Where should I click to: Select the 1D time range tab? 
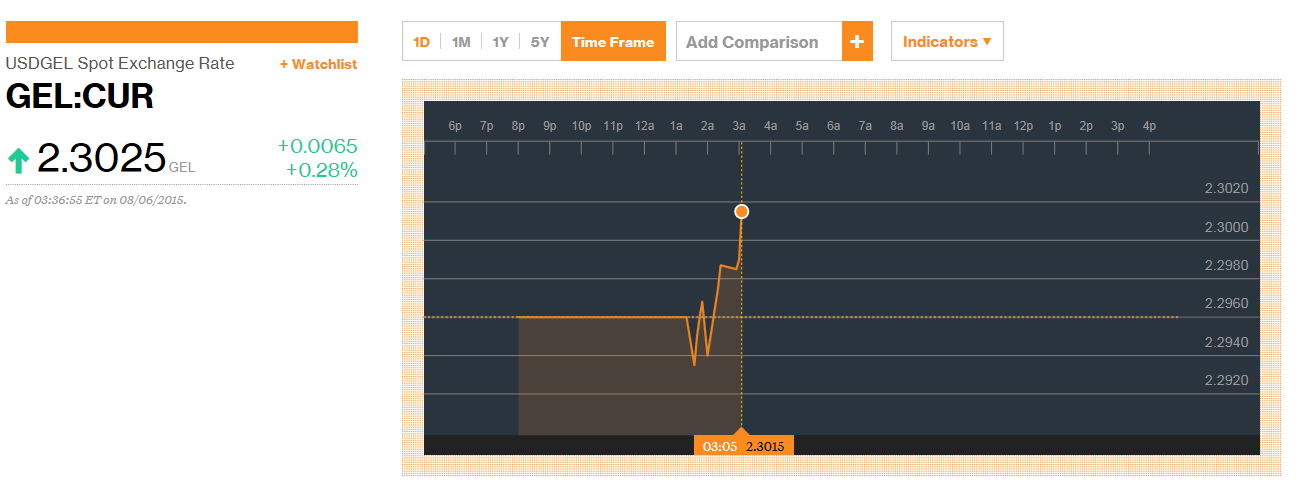422,42
